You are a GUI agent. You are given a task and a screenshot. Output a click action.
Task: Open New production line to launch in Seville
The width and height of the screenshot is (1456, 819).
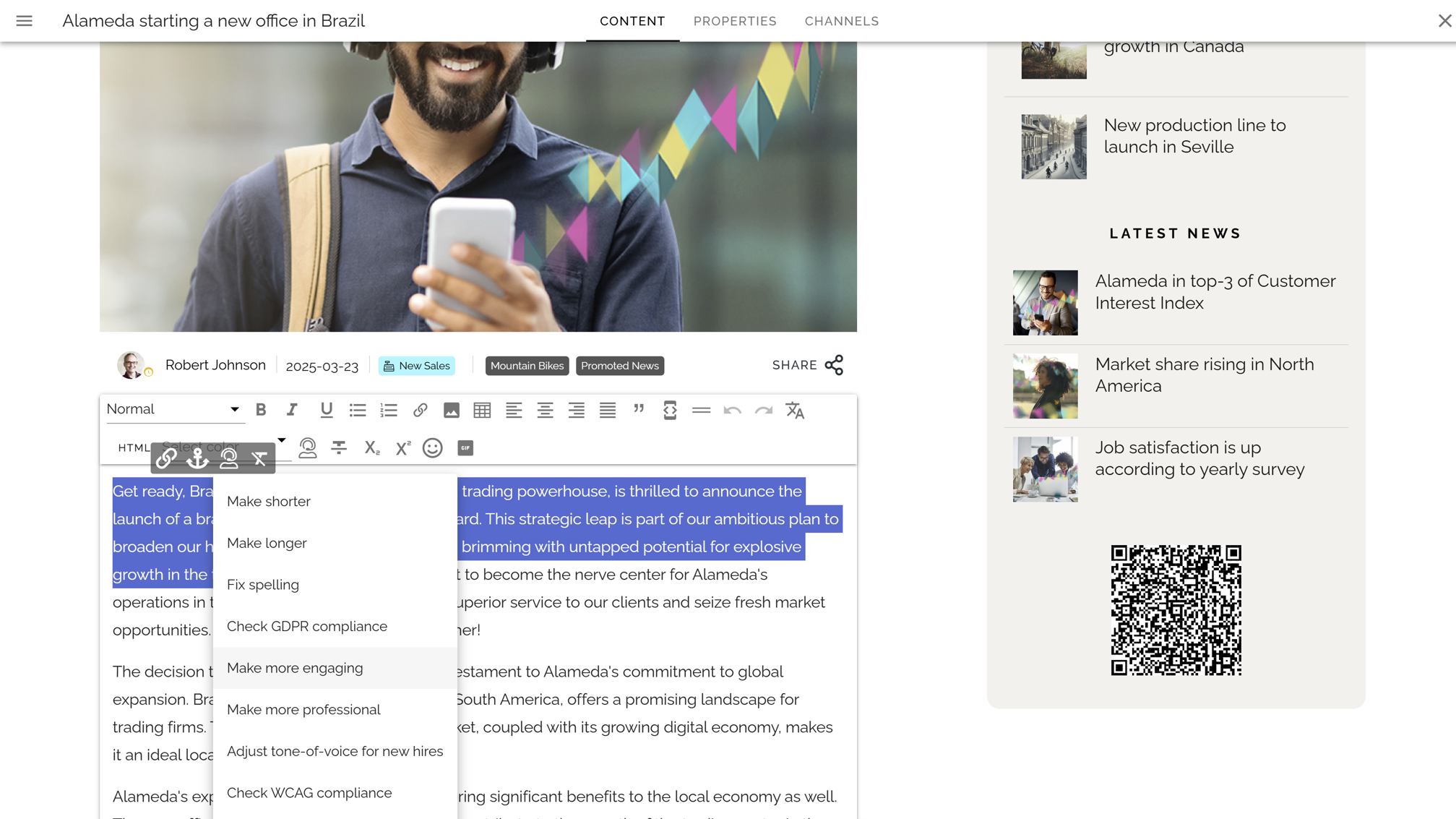point(1194,136)
